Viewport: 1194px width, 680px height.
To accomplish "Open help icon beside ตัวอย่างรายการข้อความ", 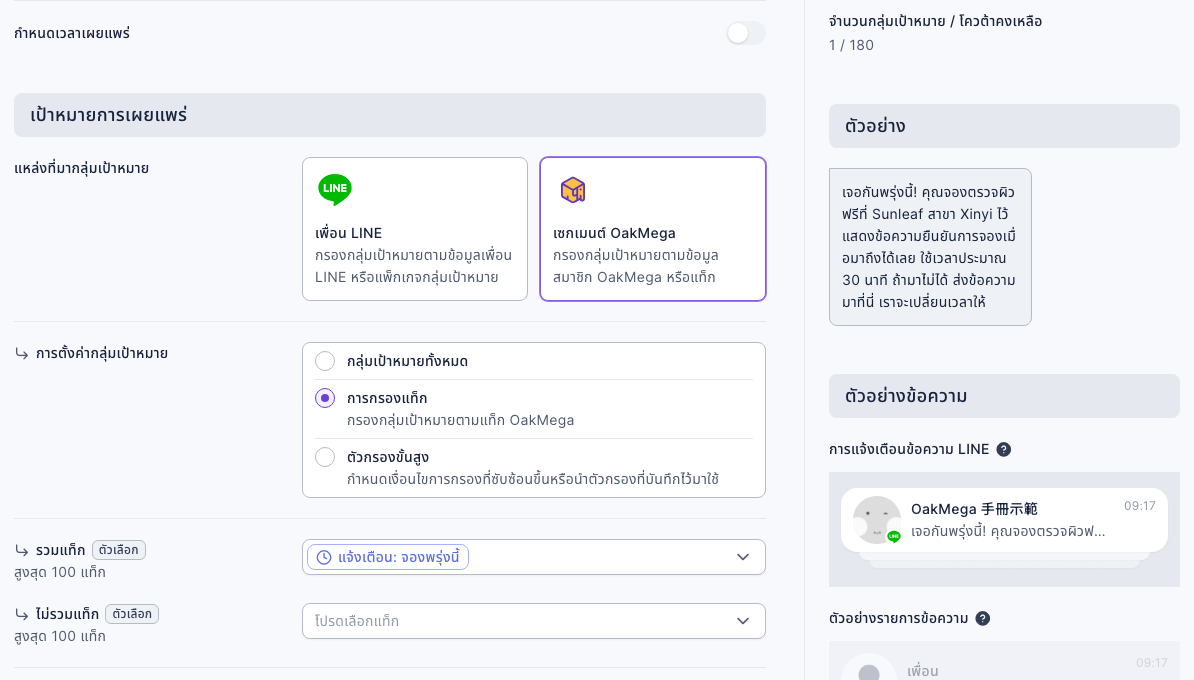I will coord(983,618).
